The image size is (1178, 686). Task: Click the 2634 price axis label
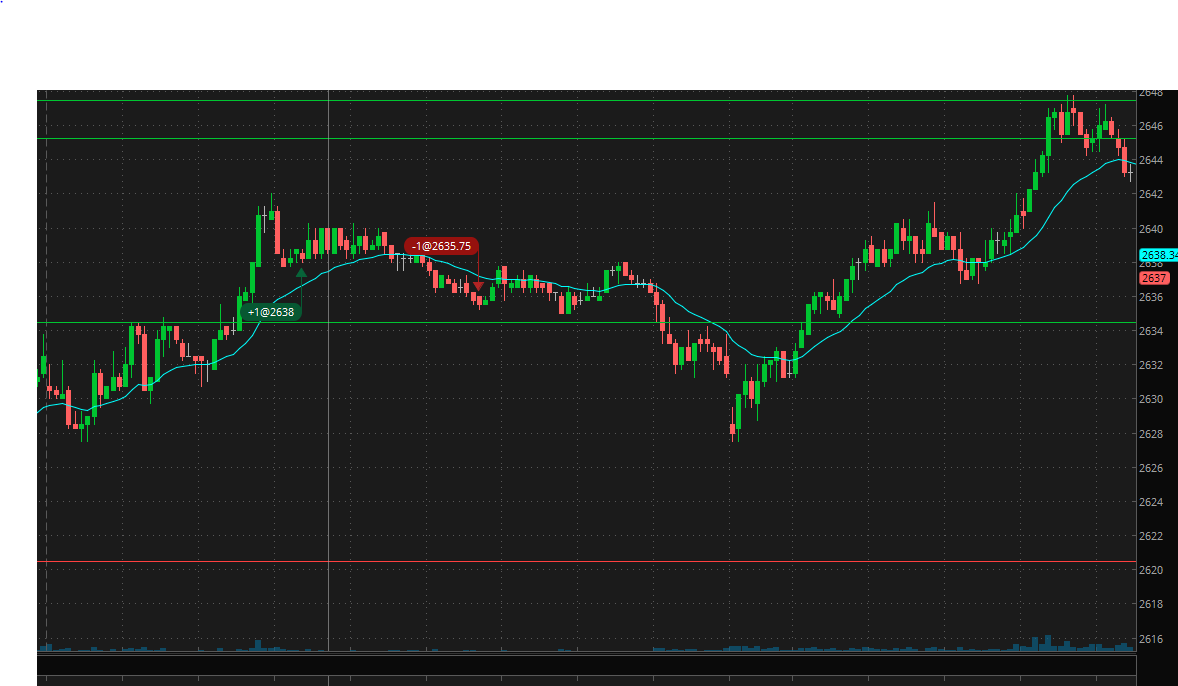pos(1151,331)
